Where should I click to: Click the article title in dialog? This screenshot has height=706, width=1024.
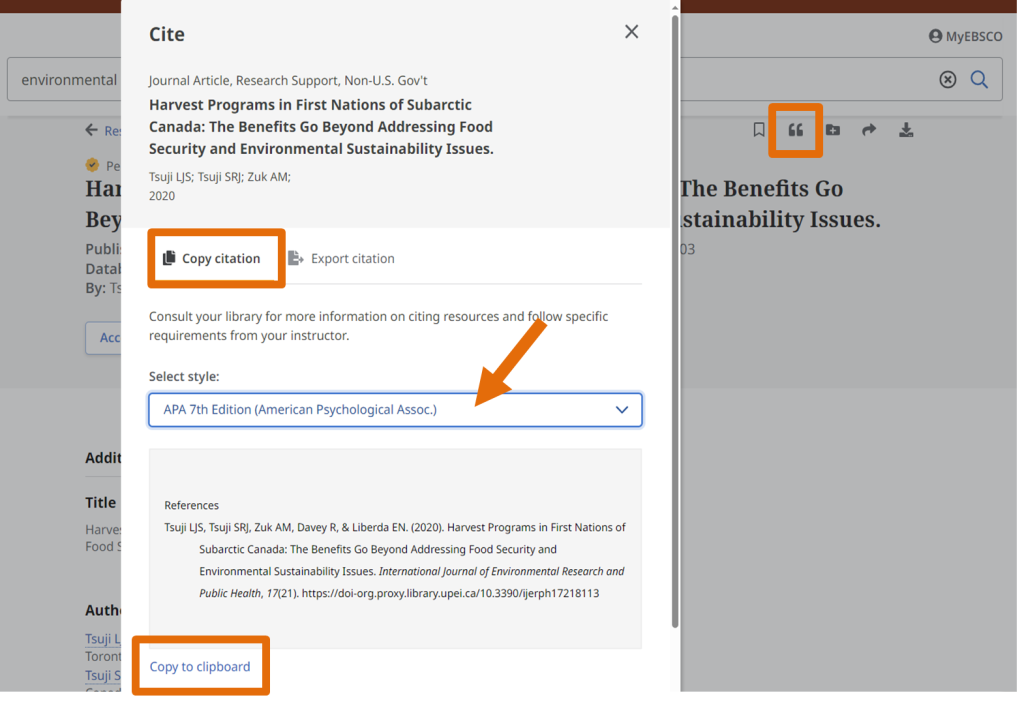tap(321, 127)
